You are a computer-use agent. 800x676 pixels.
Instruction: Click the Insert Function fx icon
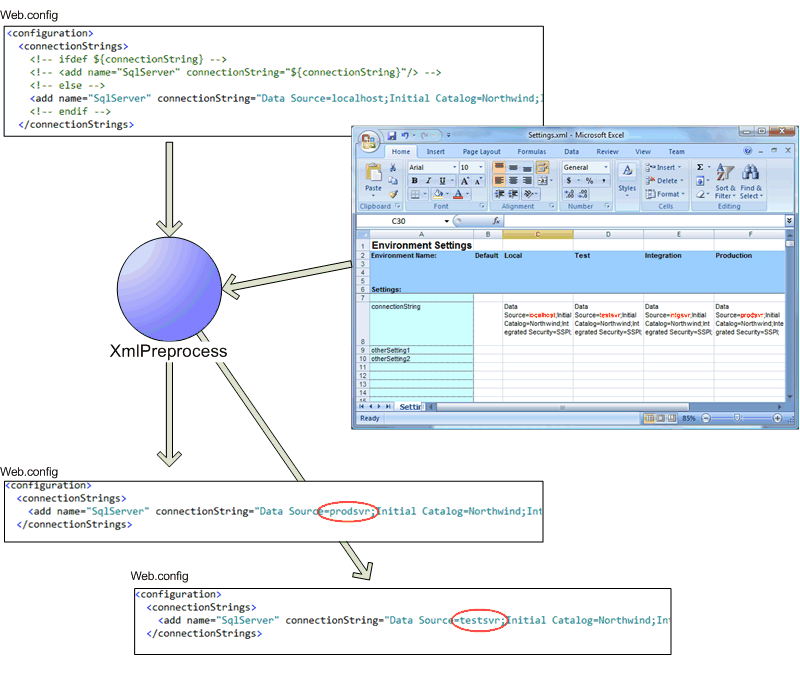pos(496,221)
